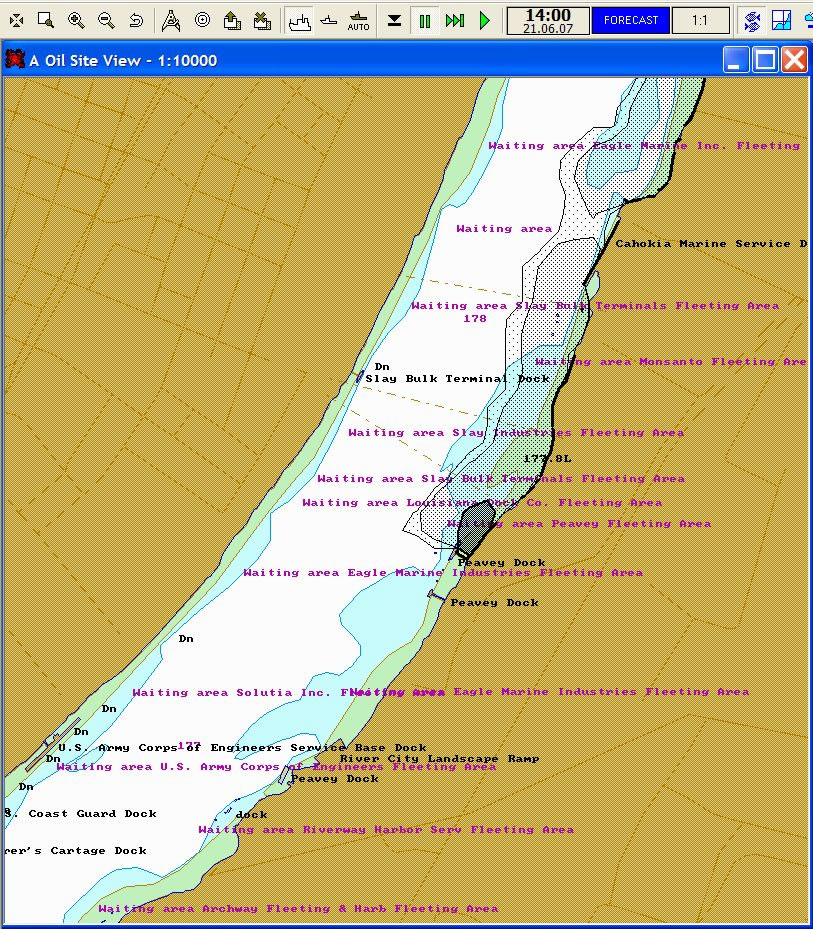
Task: Click 'U.S. Army Corps of Engineers Service Base Dock'
Action: pos(242,748)
